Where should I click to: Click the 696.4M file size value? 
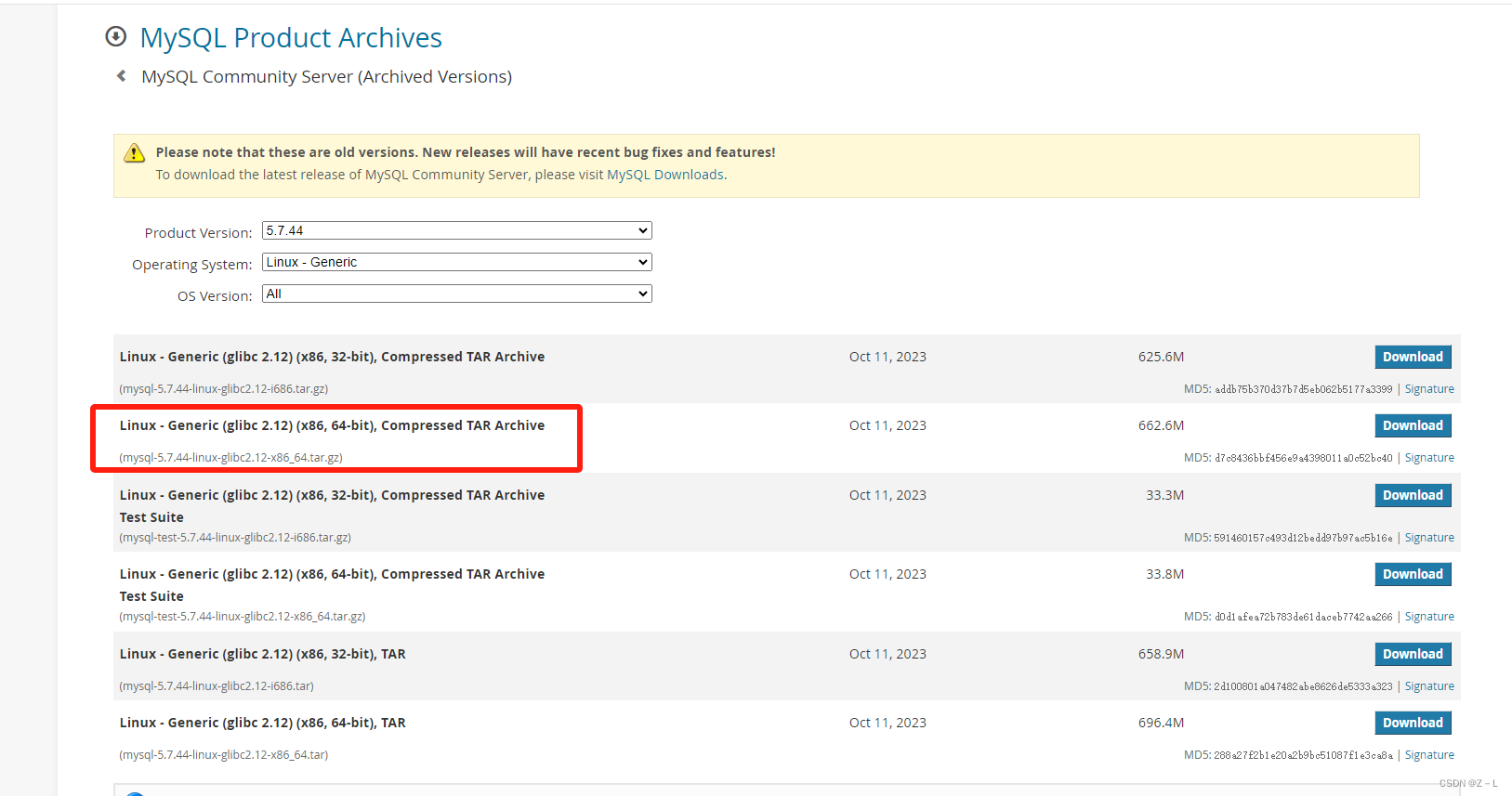click(1161, 723)
